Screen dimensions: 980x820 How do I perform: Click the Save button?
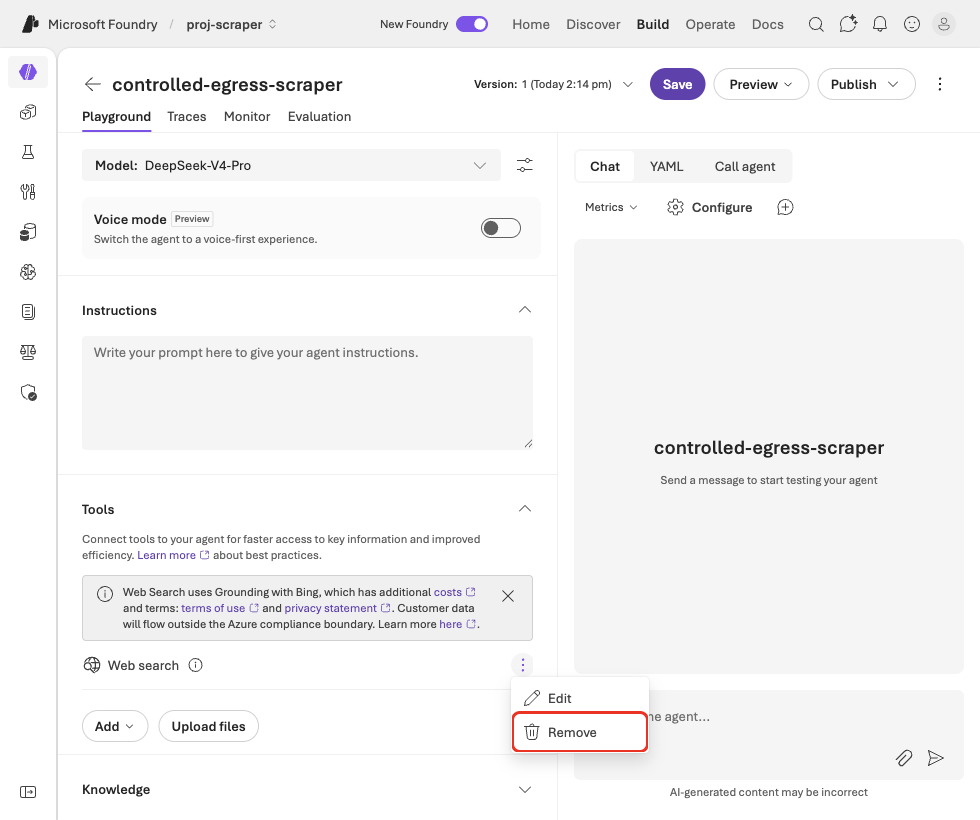(x=678, y=84)
